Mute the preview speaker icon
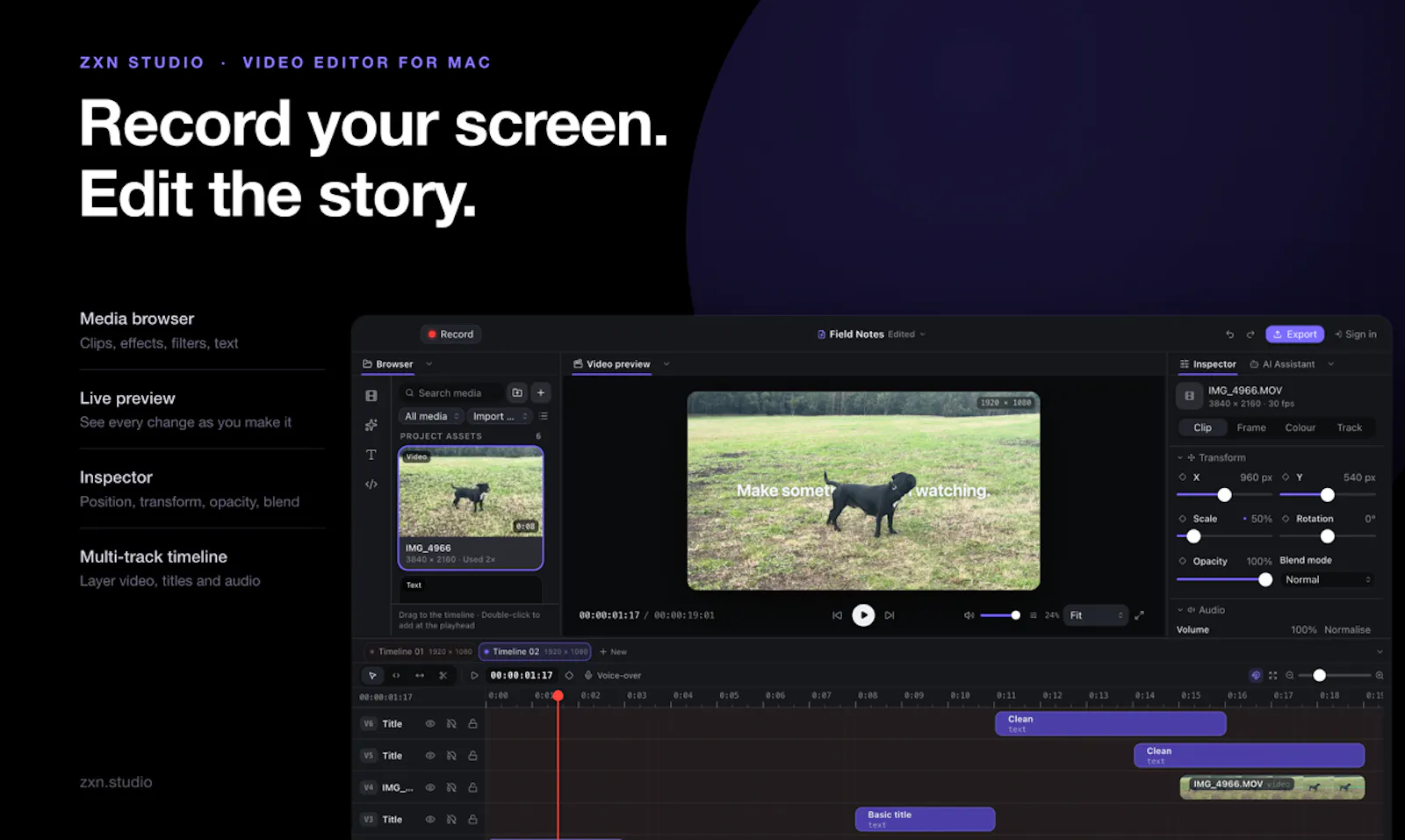Image resolution: width=1405 pixels, height=840 pixels. (969, 615)
